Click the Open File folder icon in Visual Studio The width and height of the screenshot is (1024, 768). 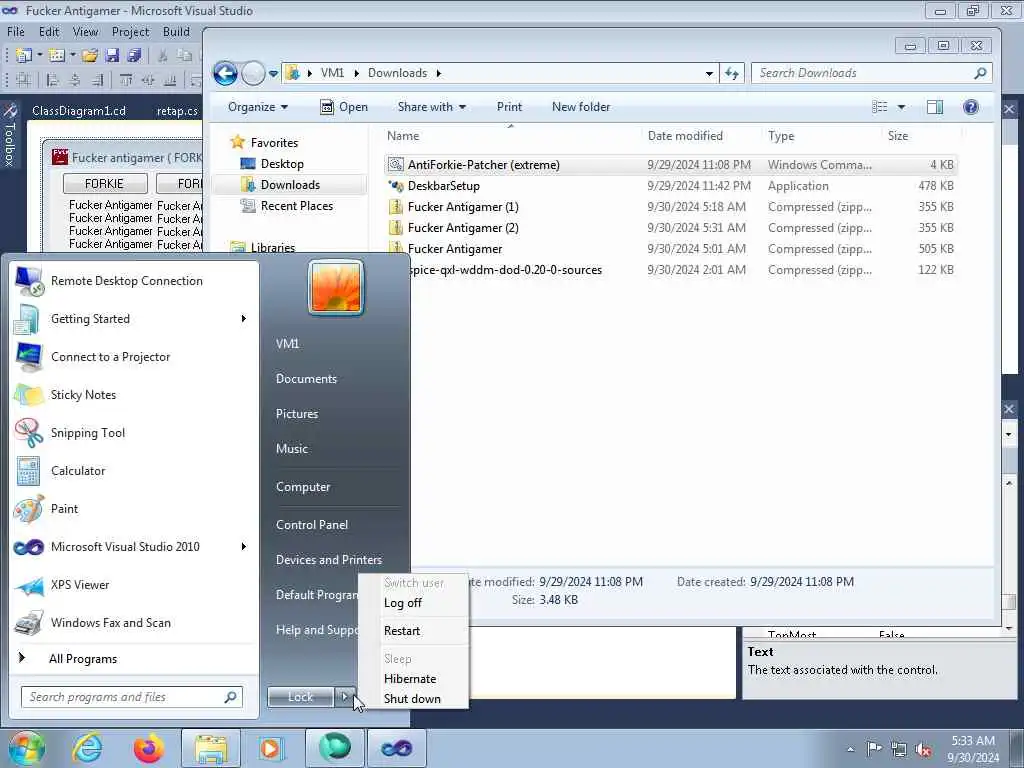tap(90, 56)
